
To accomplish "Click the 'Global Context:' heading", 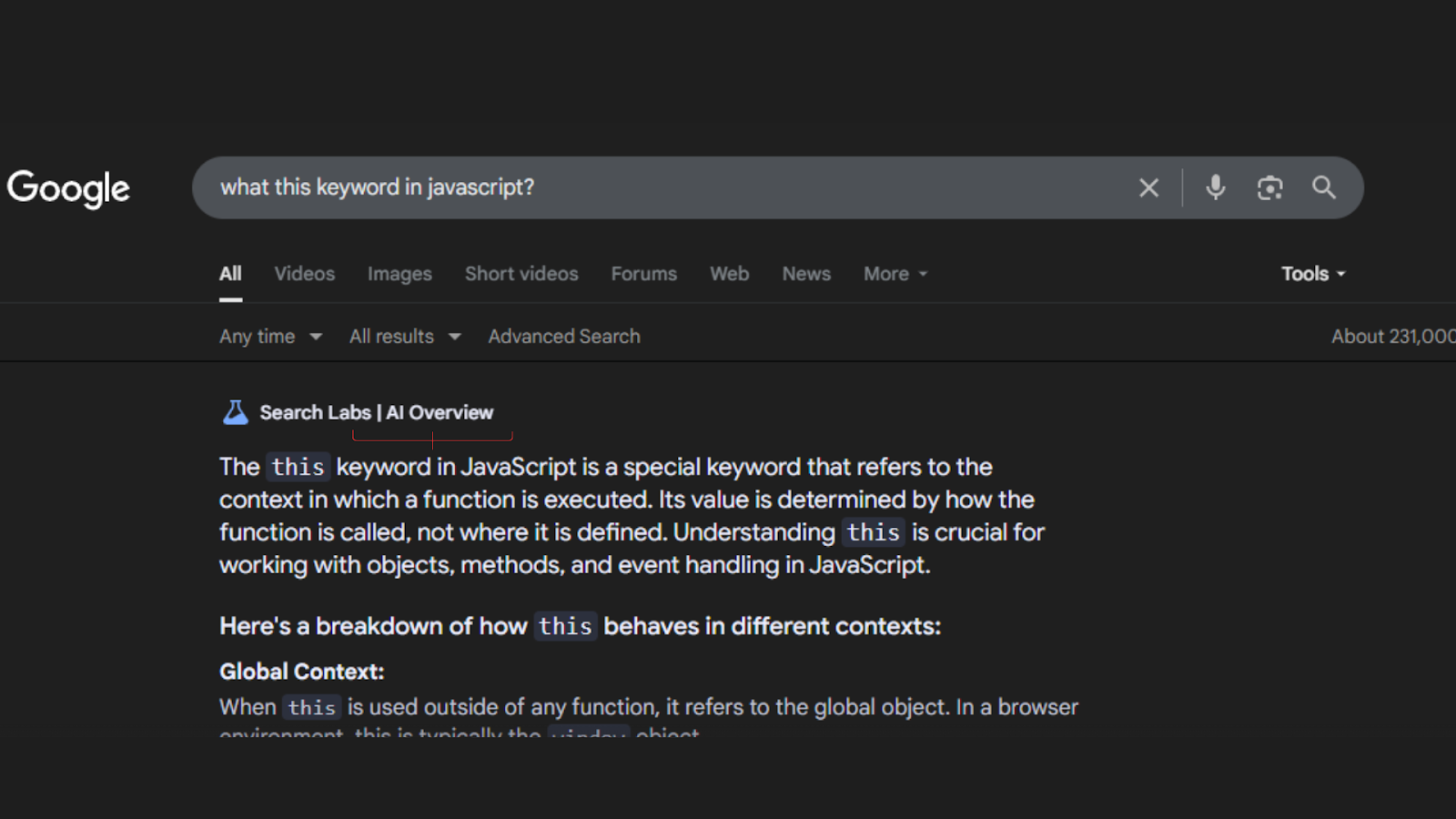I will click(302, 672).
